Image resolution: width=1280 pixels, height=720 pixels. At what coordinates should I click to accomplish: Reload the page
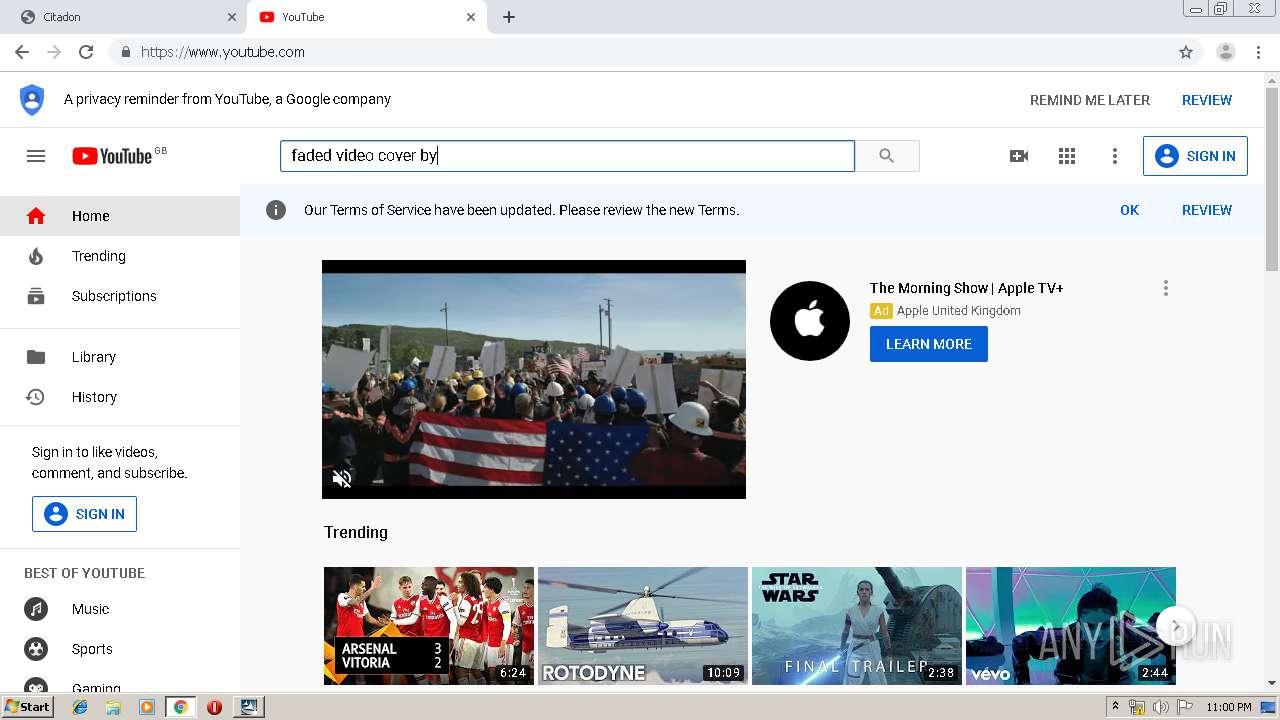86,52
